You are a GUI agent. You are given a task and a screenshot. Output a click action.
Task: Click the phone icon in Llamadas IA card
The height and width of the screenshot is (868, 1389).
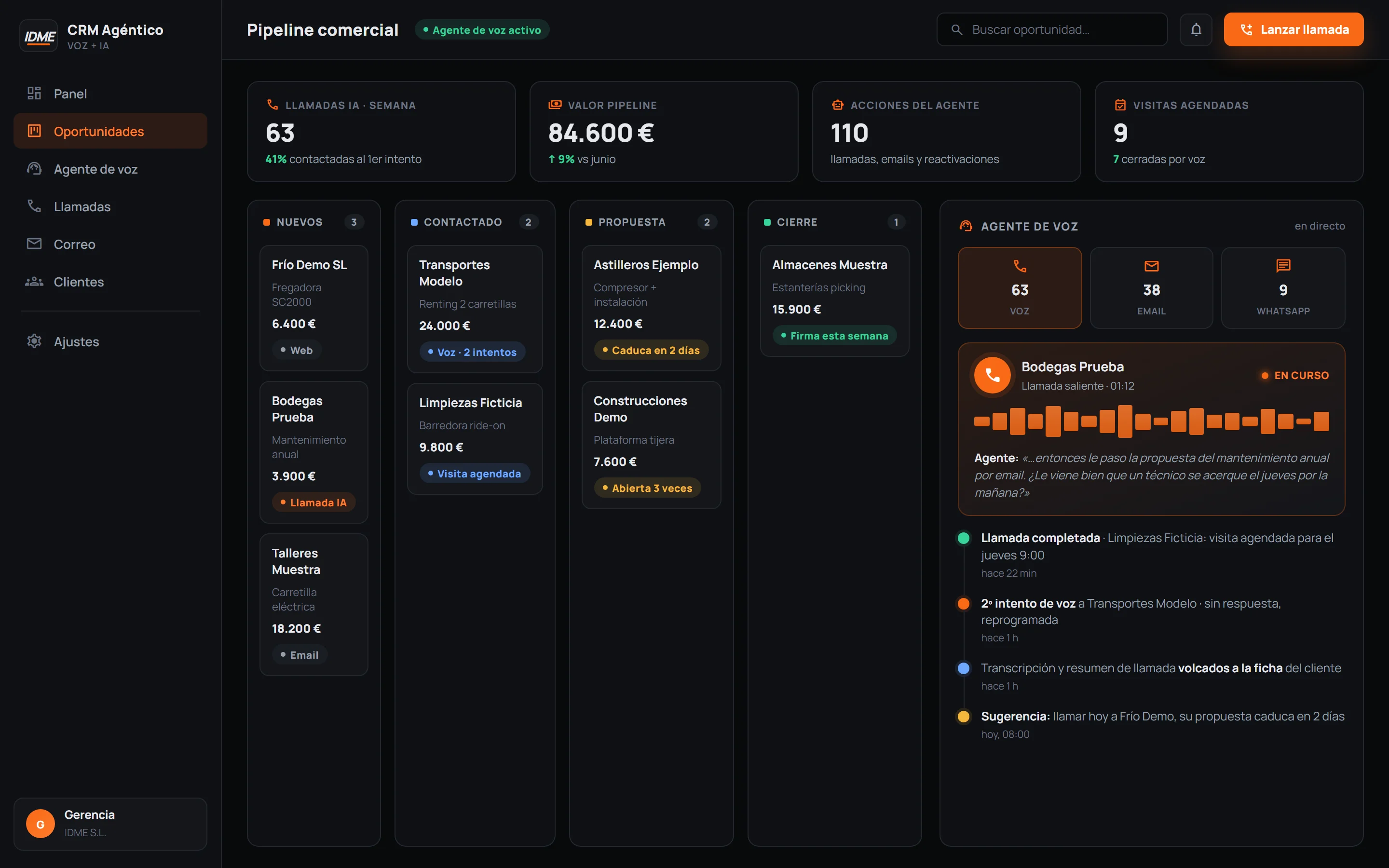coord(272,105)
